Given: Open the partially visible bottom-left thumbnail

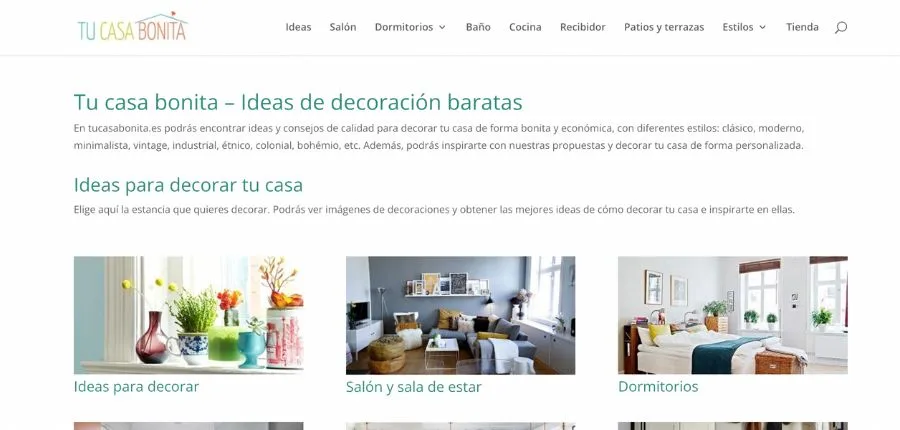Looking at the screenshot, I should pyautogui.click(x=188, y=426).
